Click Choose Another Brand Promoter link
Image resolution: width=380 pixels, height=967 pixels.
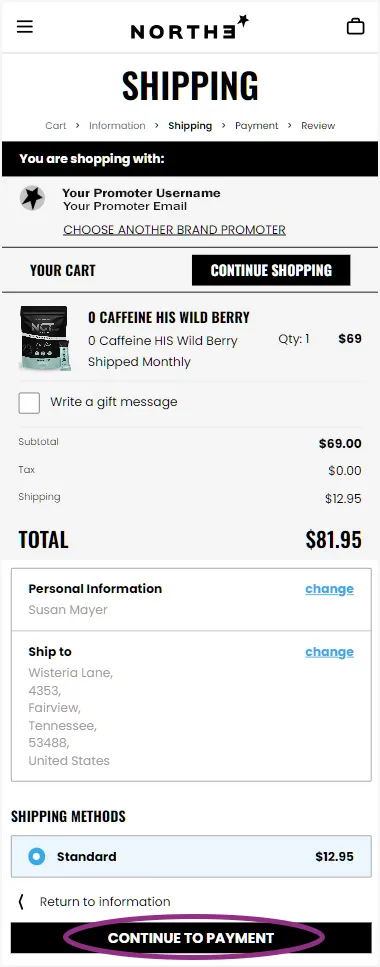click(x=175, y=230)
